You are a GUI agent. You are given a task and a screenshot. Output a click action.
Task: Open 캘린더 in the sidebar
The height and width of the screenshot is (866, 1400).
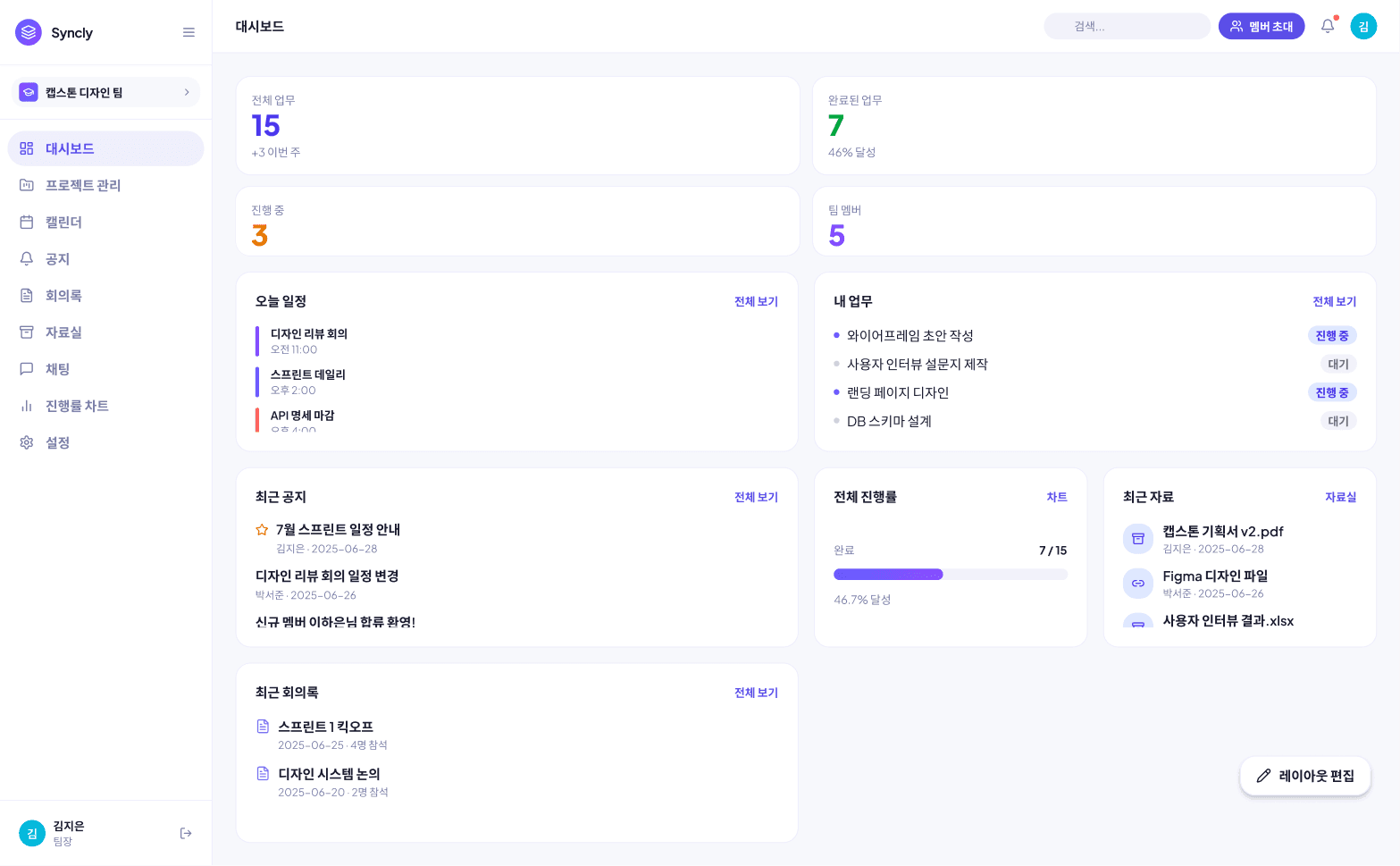point(105,222)
